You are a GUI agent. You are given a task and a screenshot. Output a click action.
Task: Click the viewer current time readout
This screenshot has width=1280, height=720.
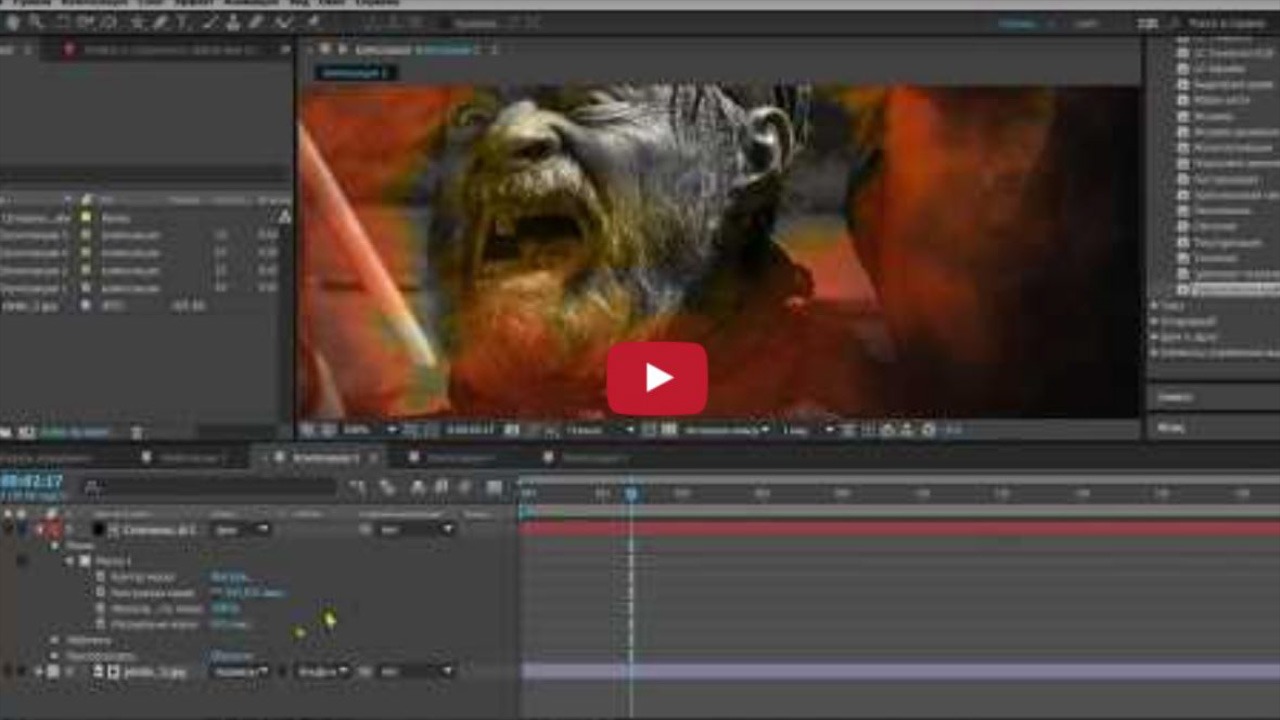[470, 430]
